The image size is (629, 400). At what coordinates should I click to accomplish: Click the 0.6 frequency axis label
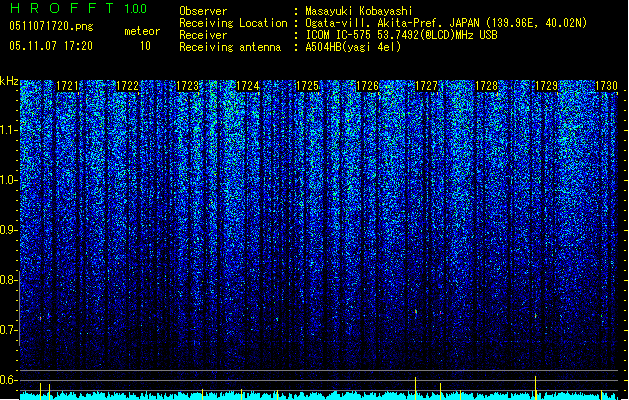click(x=9, y=380)
